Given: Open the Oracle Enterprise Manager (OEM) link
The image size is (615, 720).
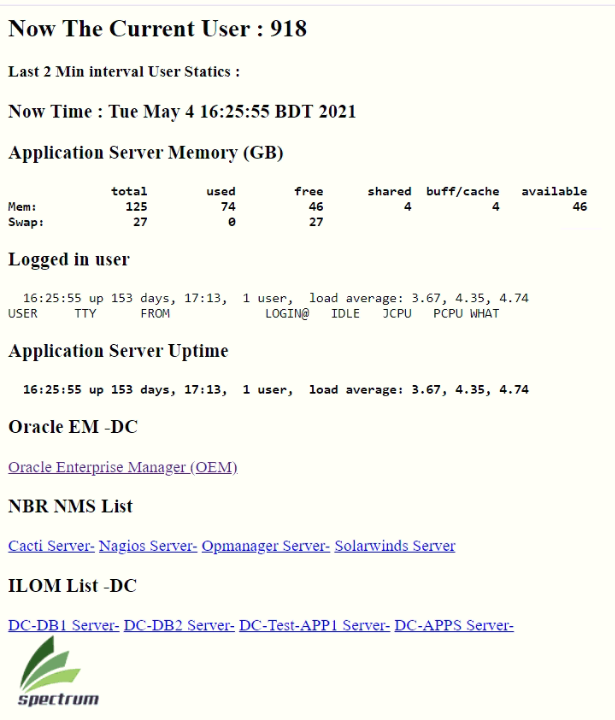Looking at the screenshot, I should (x=122, y=467).
